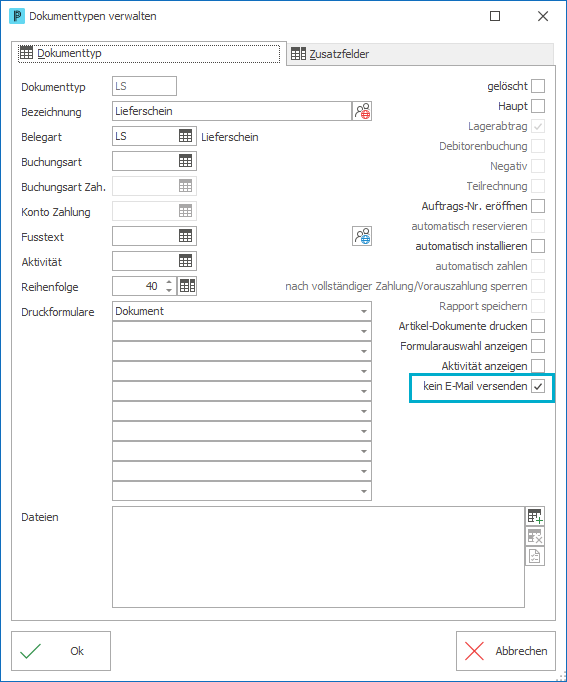Select the Dokumenttyp tab

[149, 53]
